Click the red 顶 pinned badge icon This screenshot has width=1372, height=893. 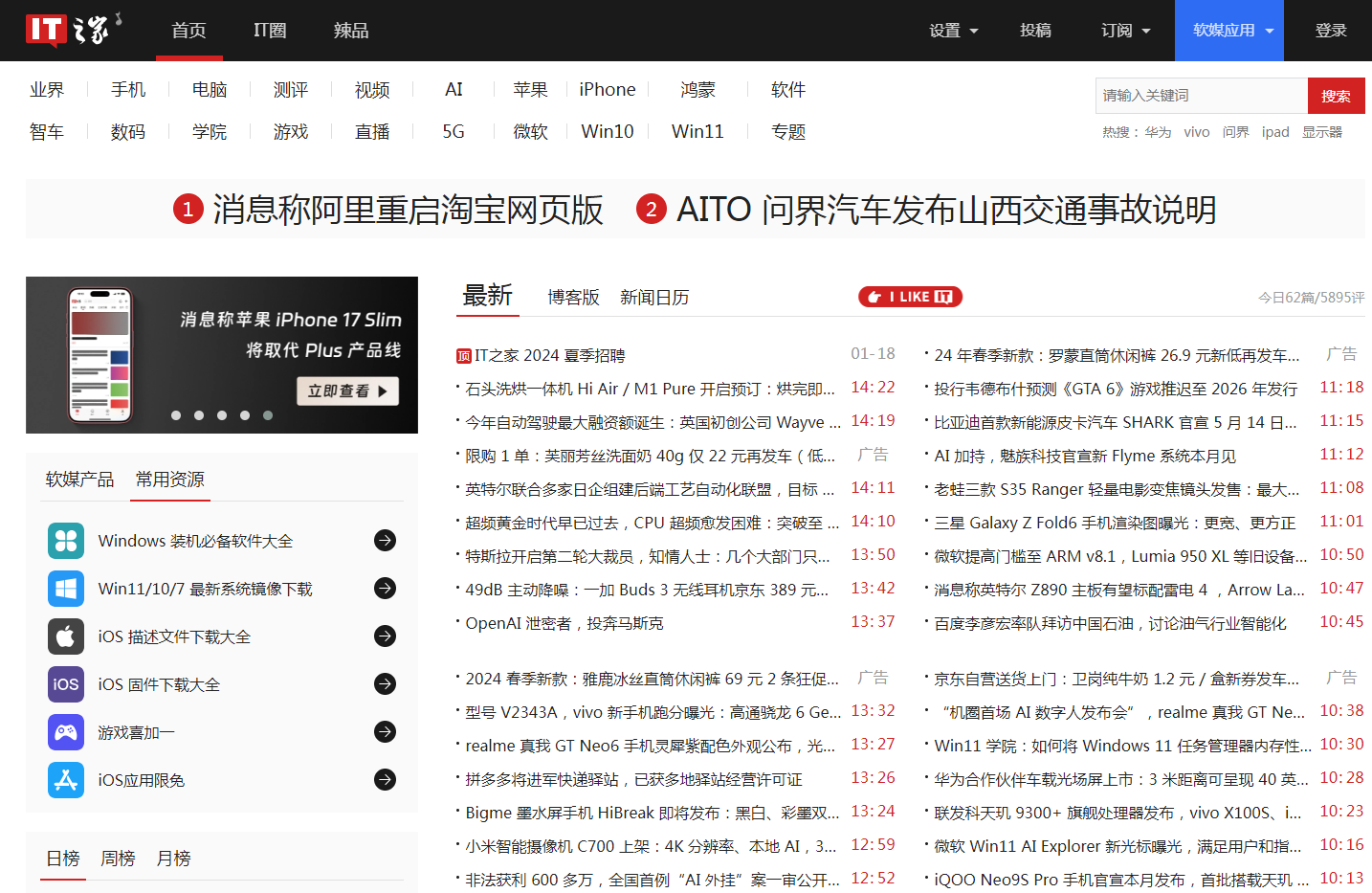(464, 356)
